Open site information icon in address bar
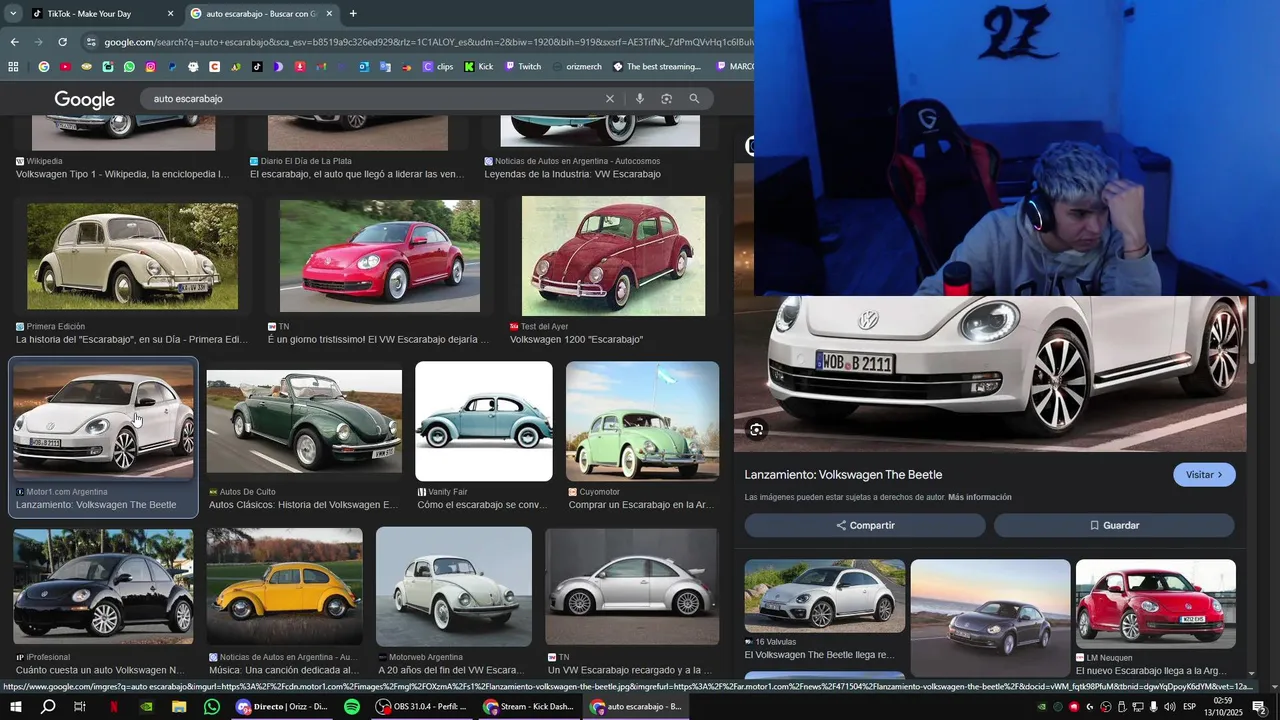The image size is (1280, 720). click(x=91, y=42)
